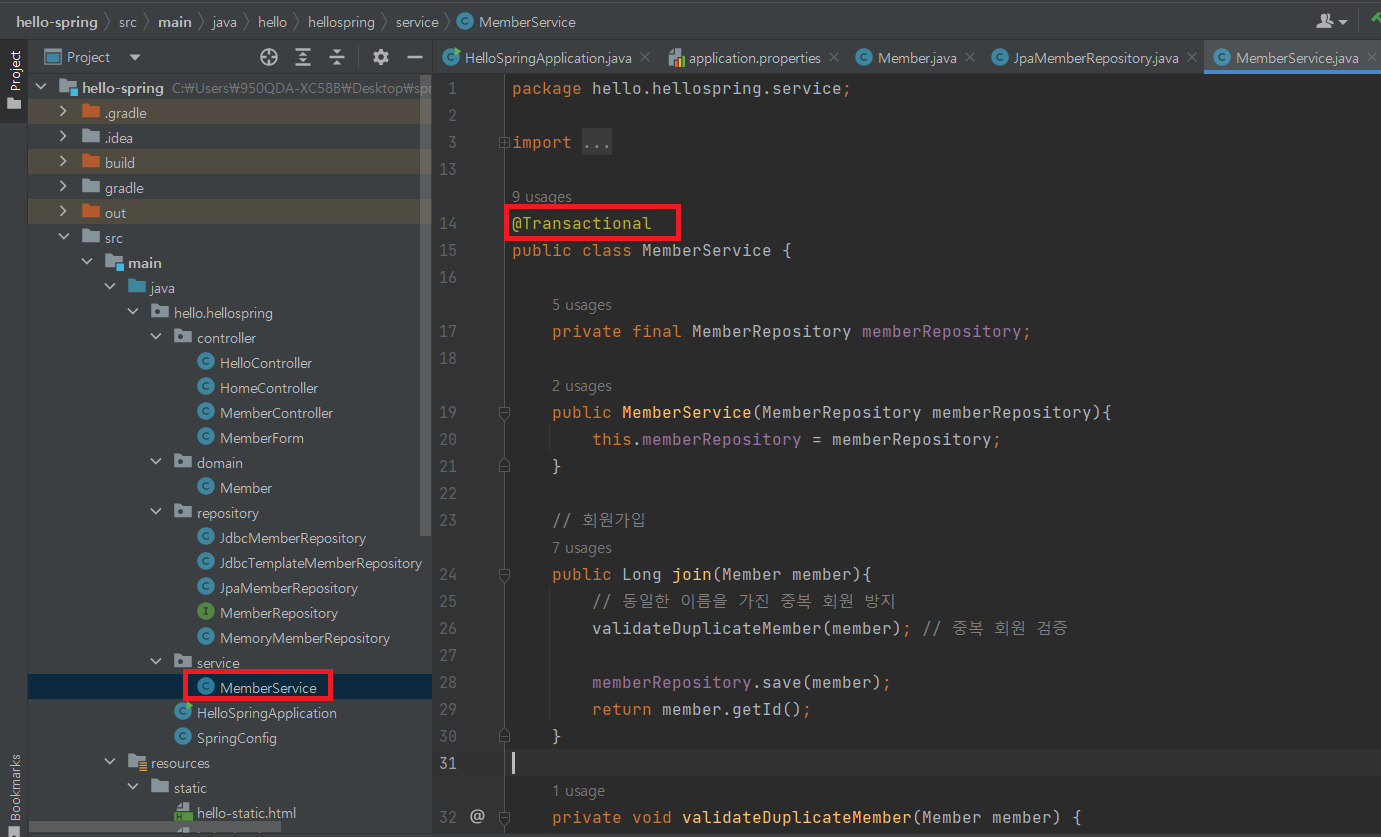Switch to Member.java tab
The image size is (1381, 837).
917,58
